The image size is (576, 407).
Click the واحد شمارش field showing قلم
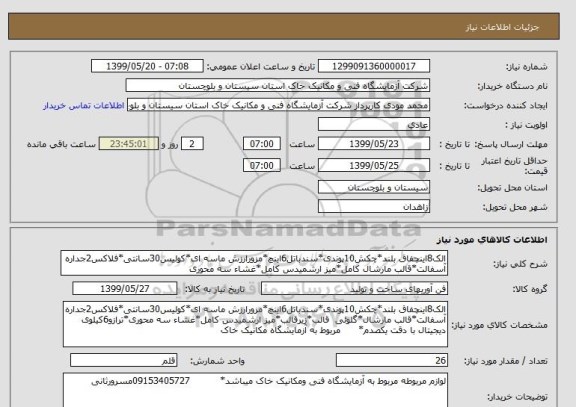[123, 360]
